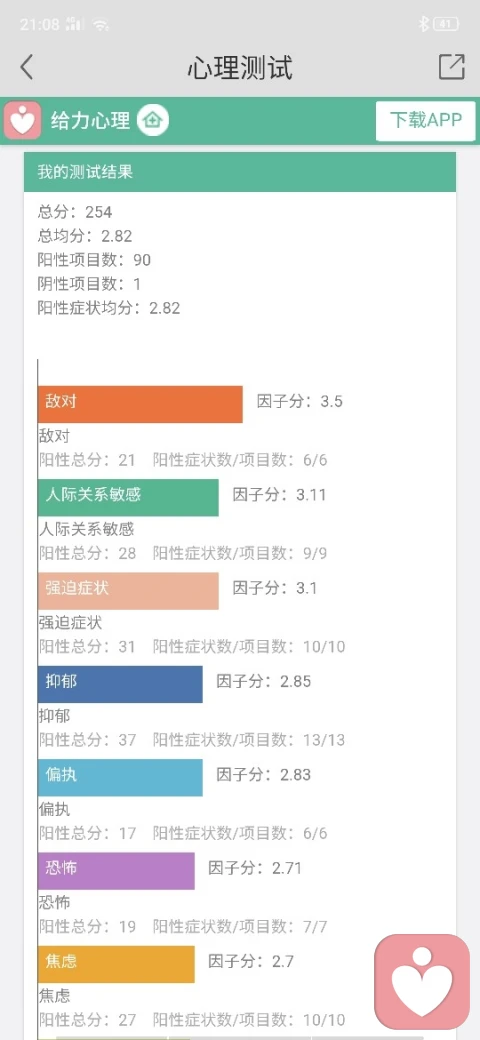Select the 我的测试结果 header bar
This screenshot has height=1040, width=480.
click(240, 172)
